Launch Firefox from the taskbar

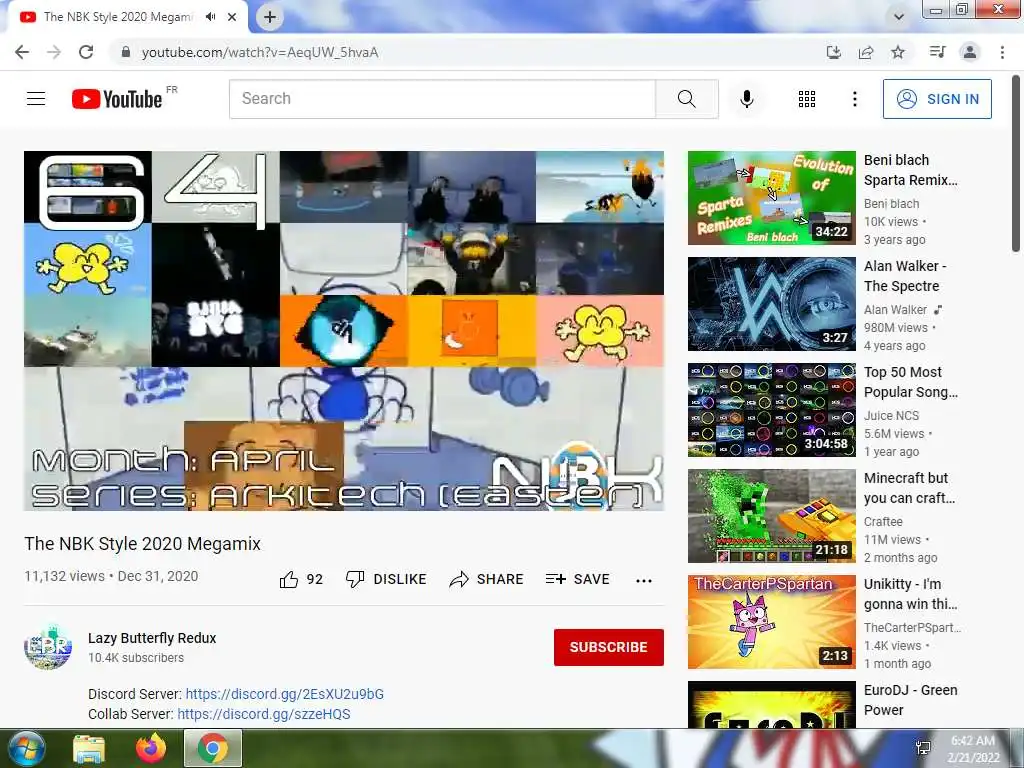coord(151,748)
